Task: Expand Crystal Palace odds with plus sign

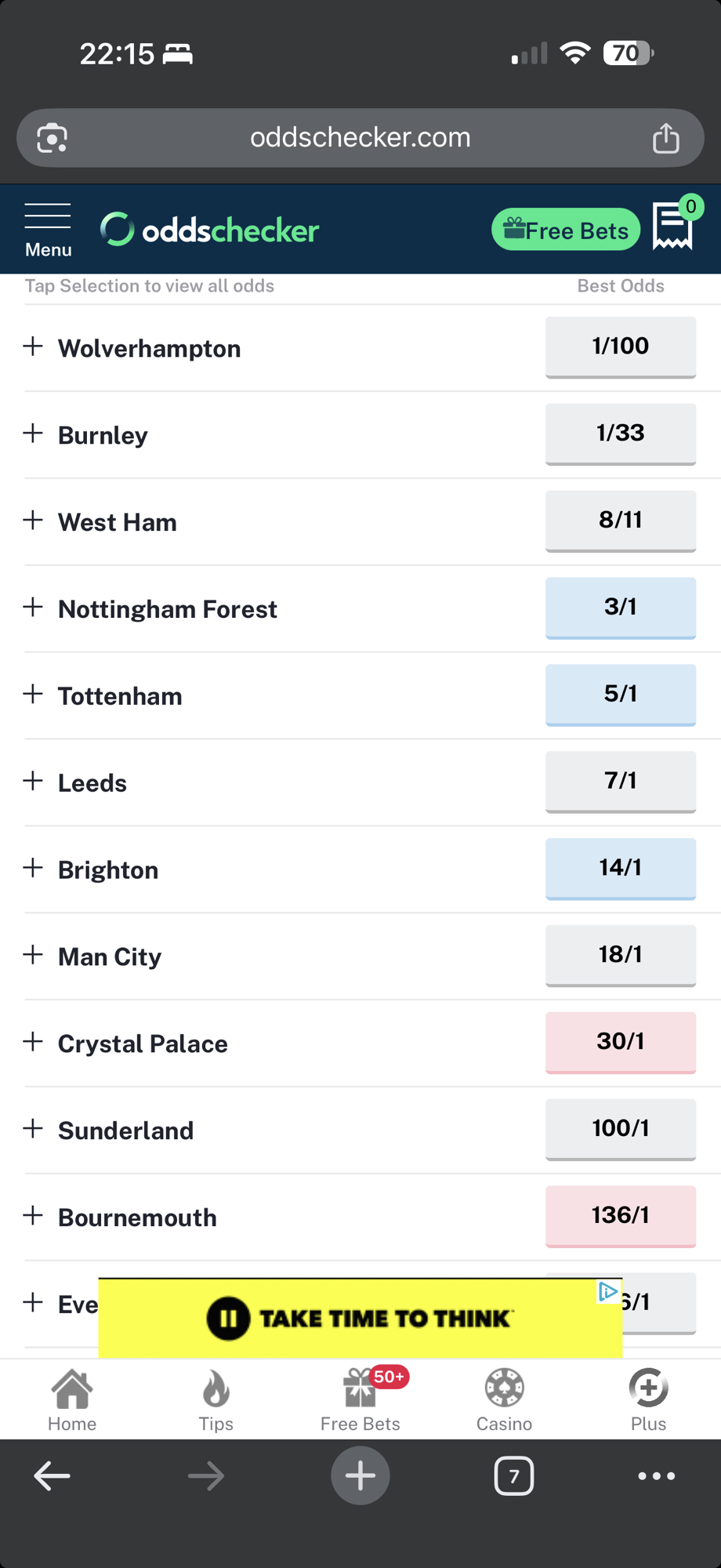Action: (33, 1042)
